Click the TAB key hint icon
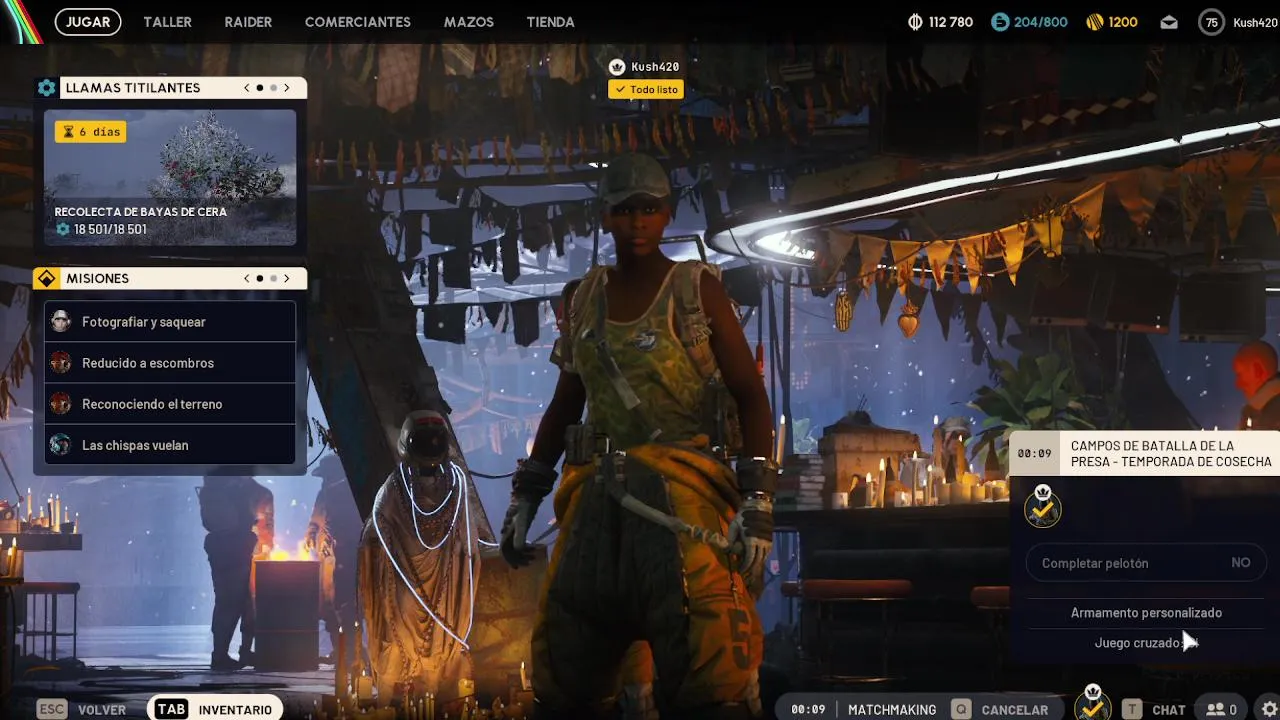Image resolution: width=1280 pixels, height=720 pixels. (x=171, y=709)
